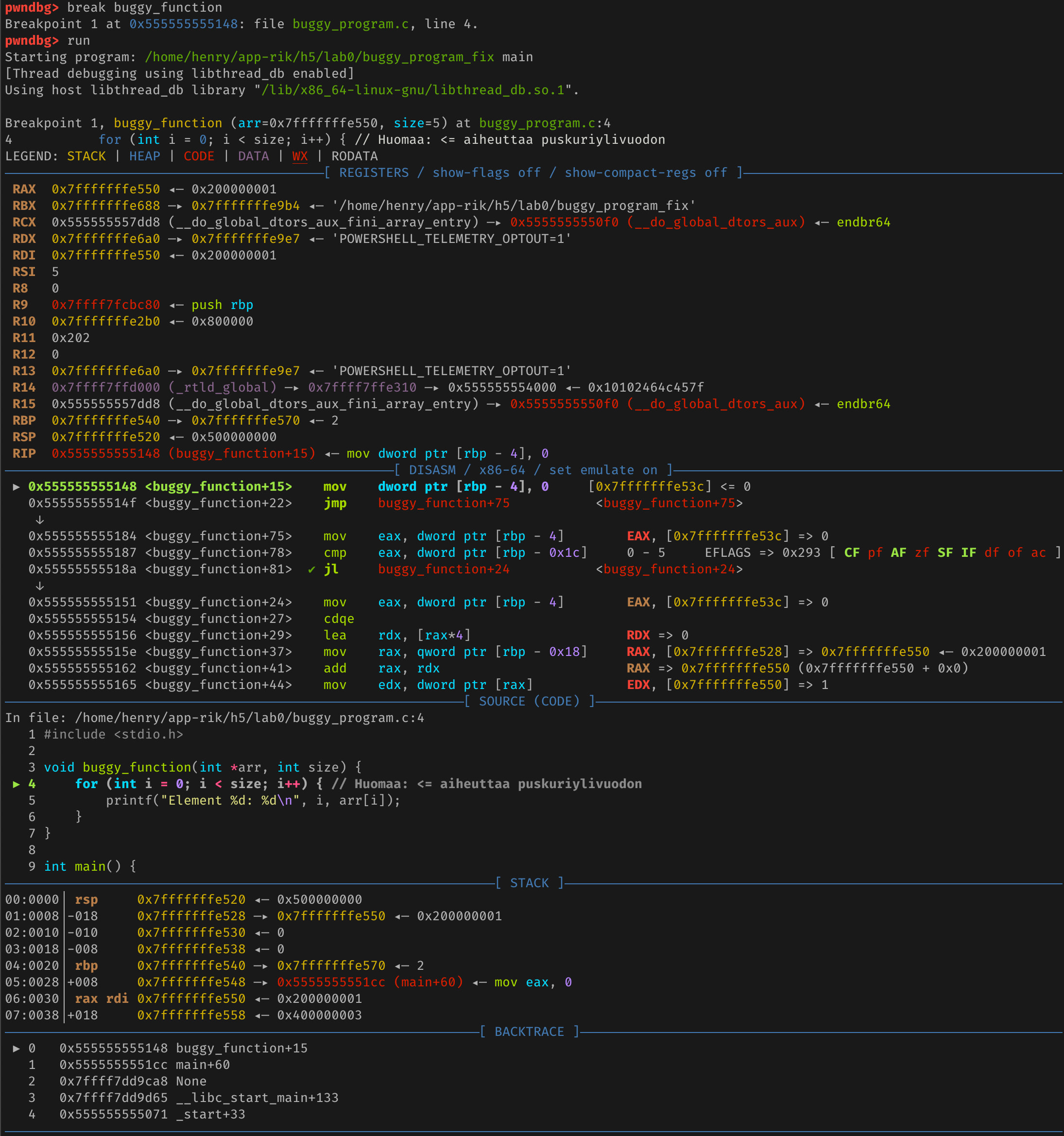
Task: Click breakpoint address 0x555555555148 in the first lines
Action: pyautogui.click(x=183, y=24)
